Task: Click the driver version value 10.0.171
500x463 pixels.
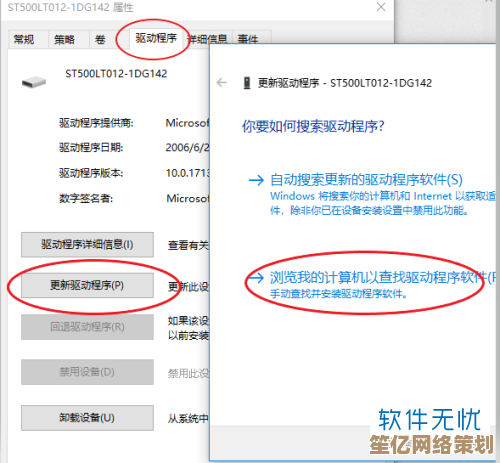Action: (x=188, y=173)
